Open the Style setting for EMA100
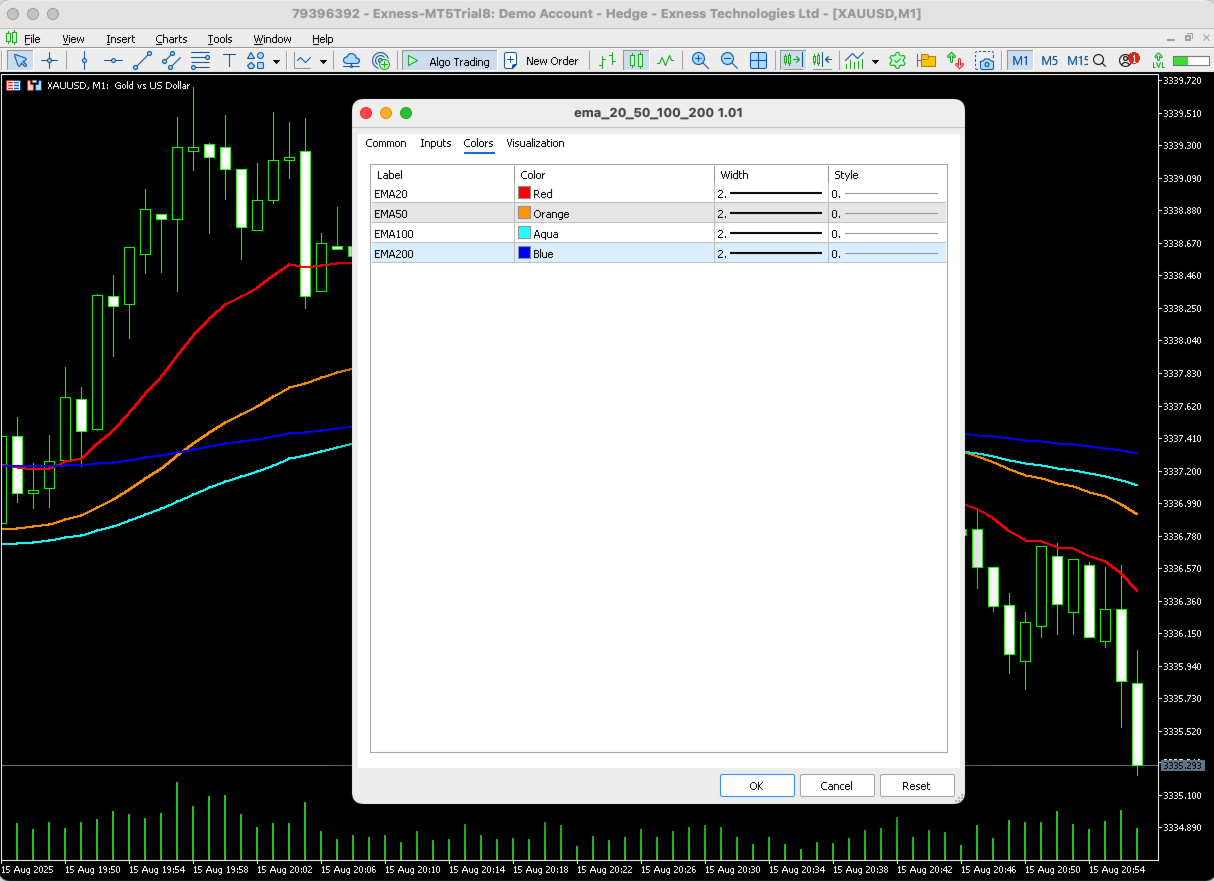The width and height of the screenshot is (1214, 881). coord(887,234)
